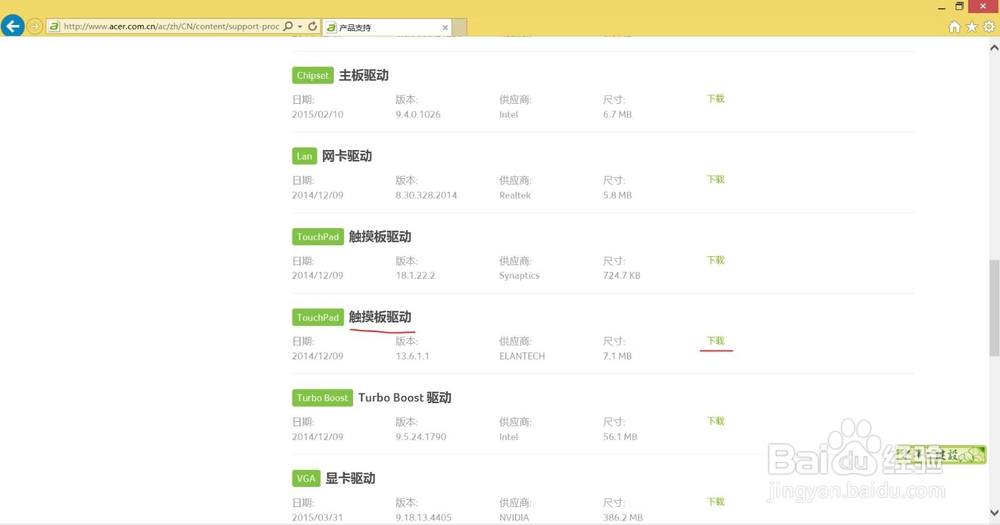Image resolution: width=1000 pixels, height=525 pixels.
Task: Download the NVIDIA 显卡驱动
Action: 716,502
